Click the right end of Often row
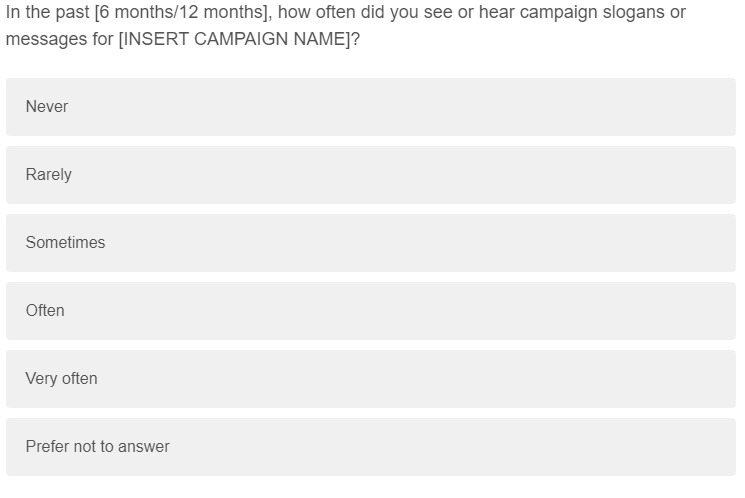The height and width of the screenshot is (498, 745). coord(715,311)
